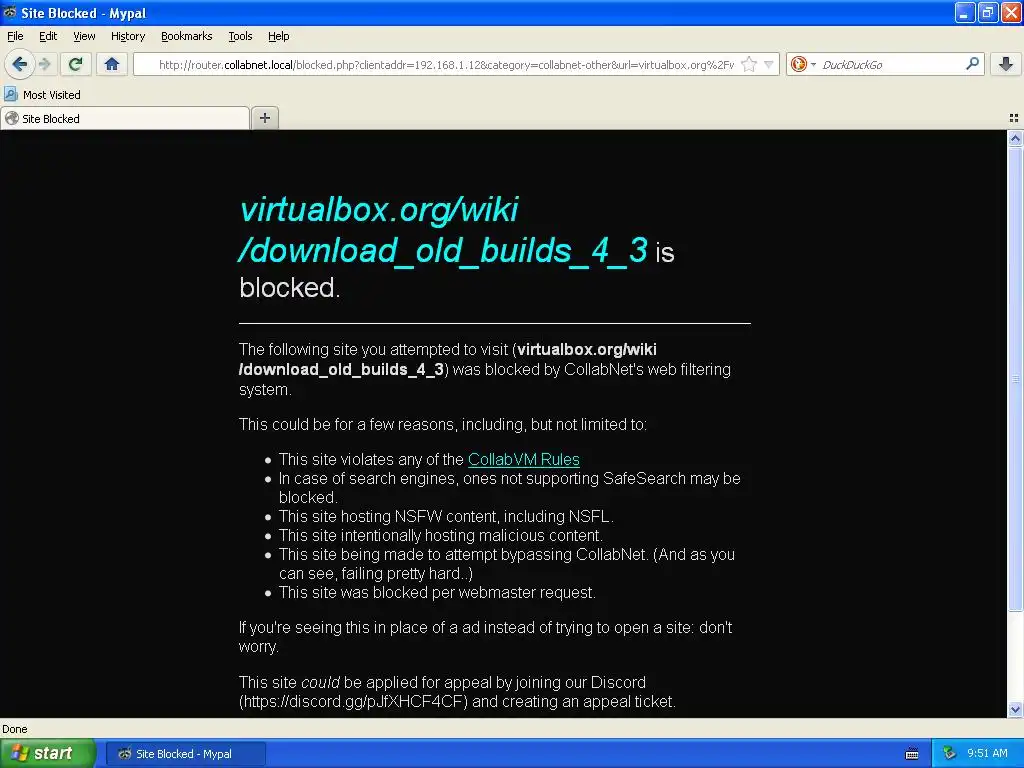Open the Most Visited bookmarks folder
This screenshot has height=768, width=1024.
(x=42, y=95)
